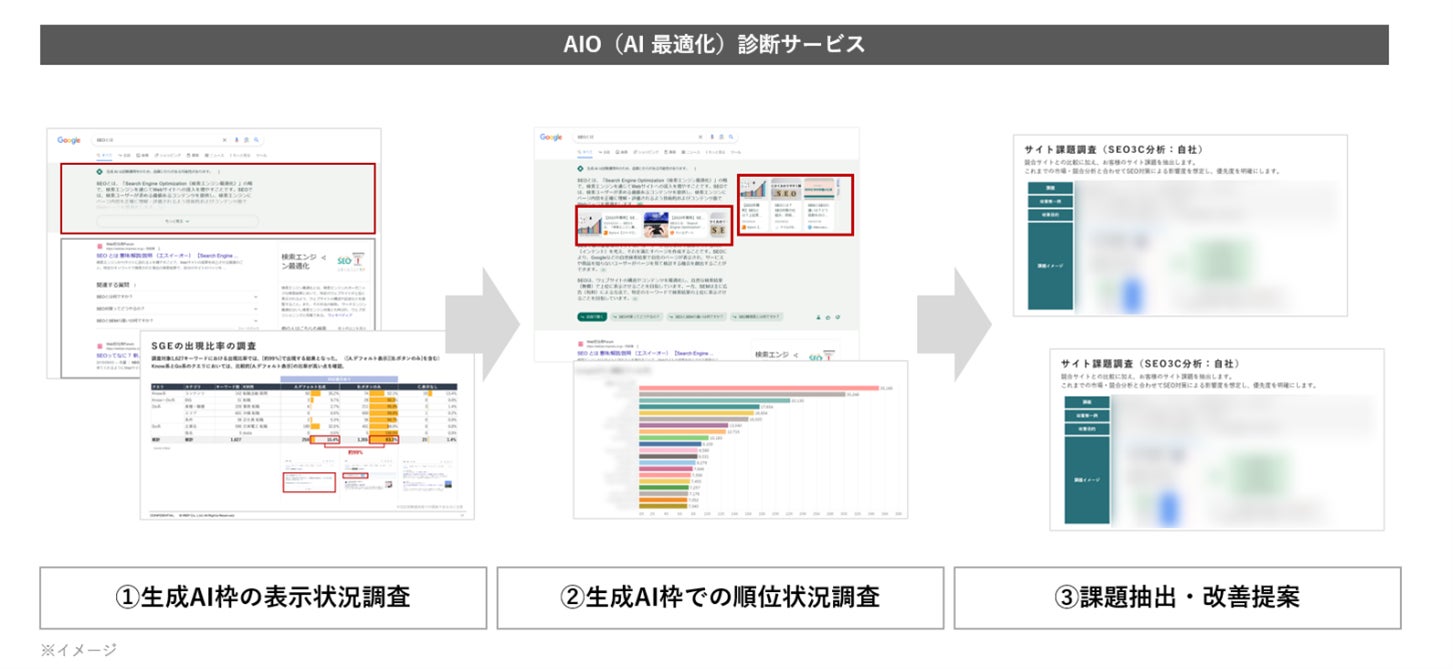Click the Google logo in the middle search screenshot
1453x669 pixels.
(x=551, y=137)
